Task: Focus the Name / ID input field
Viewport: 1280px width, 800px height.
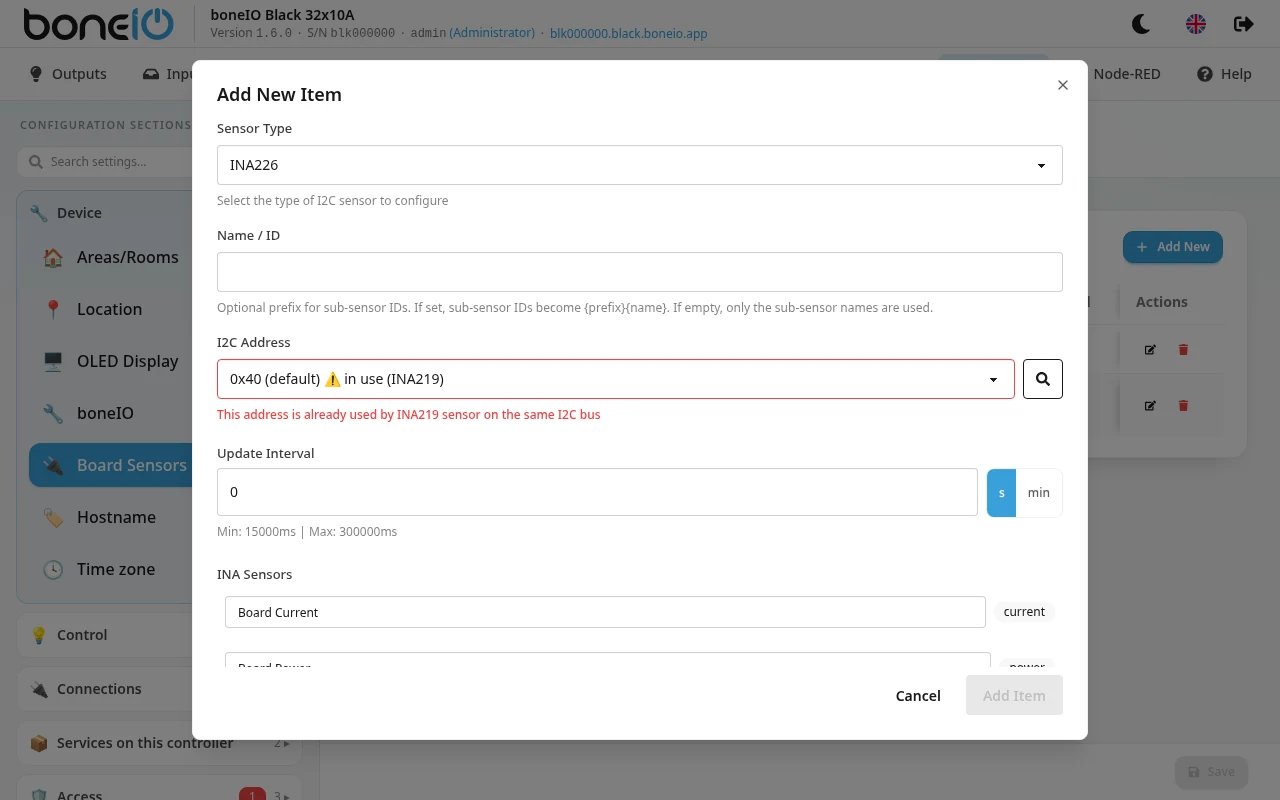Action: tap(640, 272)
